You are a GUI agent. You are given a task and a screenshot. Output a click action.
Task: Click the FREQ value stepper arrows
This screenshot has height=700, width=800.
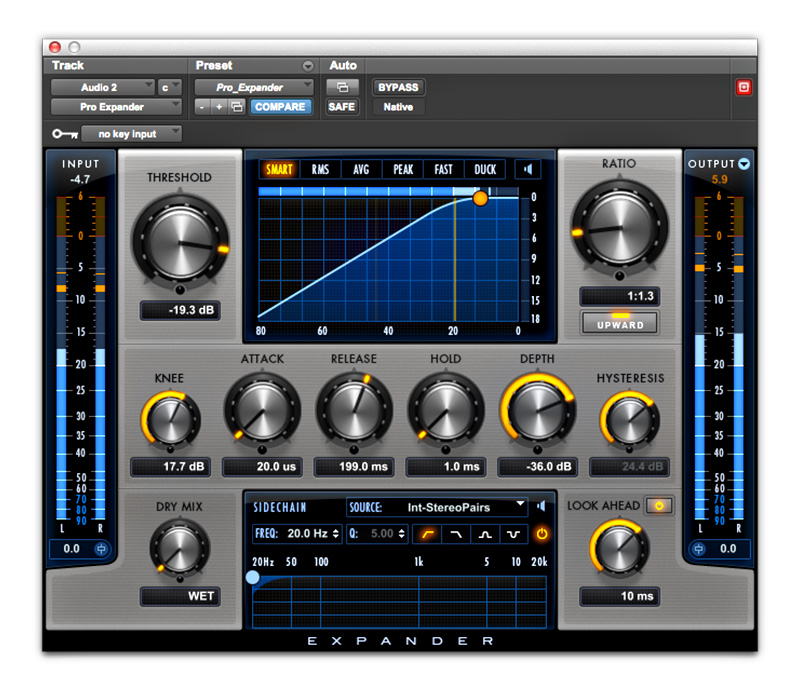tap(335, 534)
